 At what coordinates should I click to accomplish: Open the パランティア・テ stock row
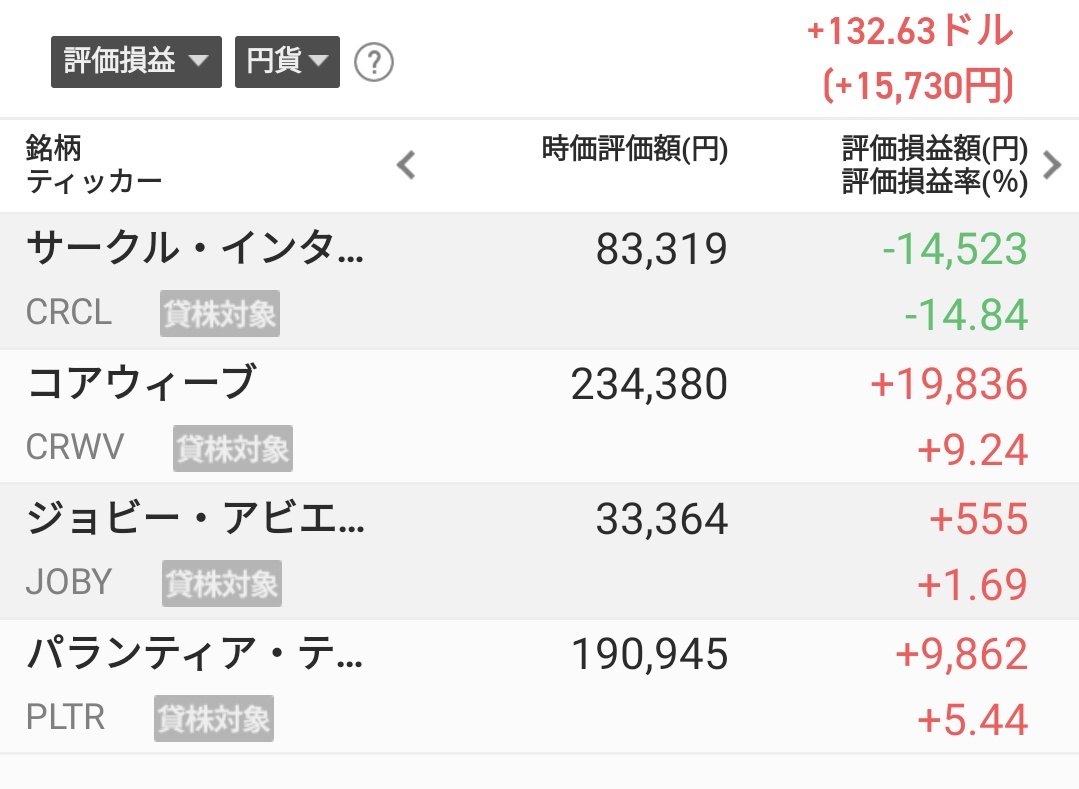click(540, 686)
